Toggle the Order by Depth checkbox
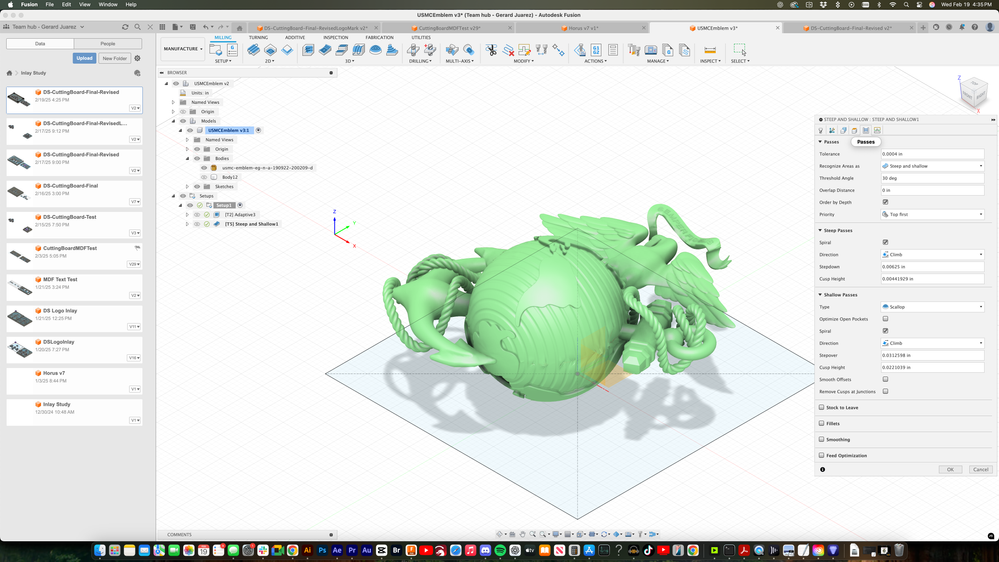The image size is (999, 562). coord(886,202)
